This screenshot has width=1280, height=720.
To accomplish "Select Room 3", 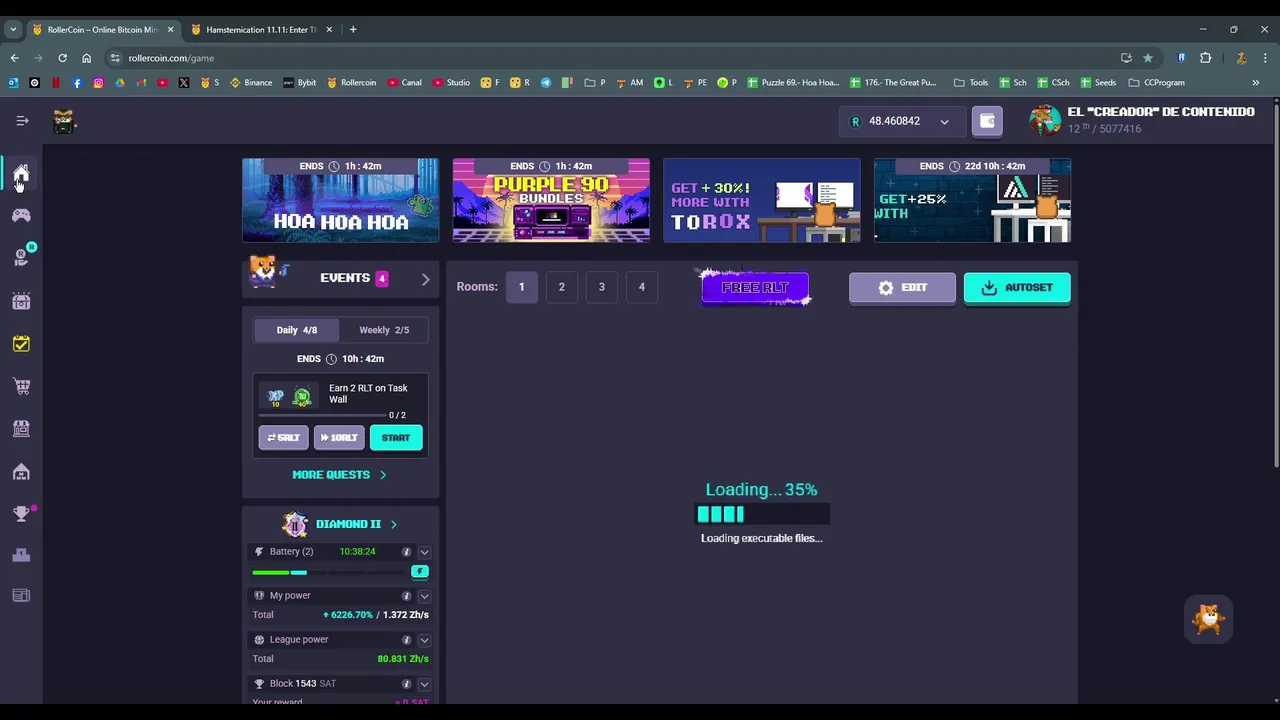I will pos(601,287).
